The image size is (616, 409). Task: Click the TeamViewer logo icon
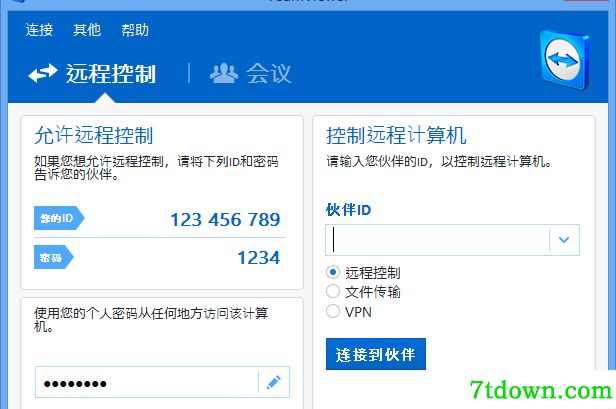[x=566, y=60]
